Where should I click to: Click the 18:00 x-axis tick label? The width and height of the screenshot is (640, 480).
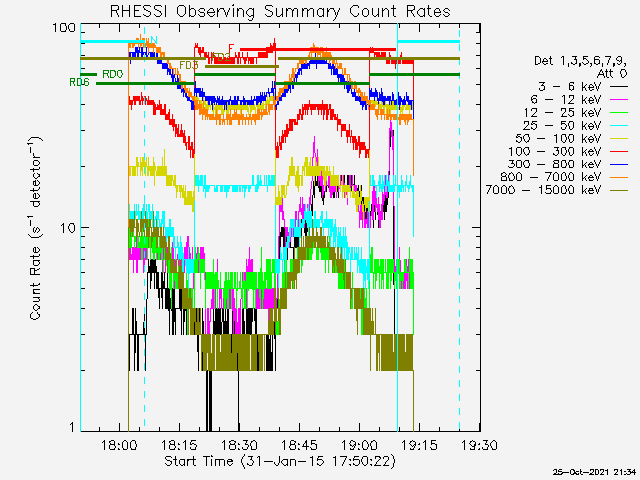pos(120,445)
